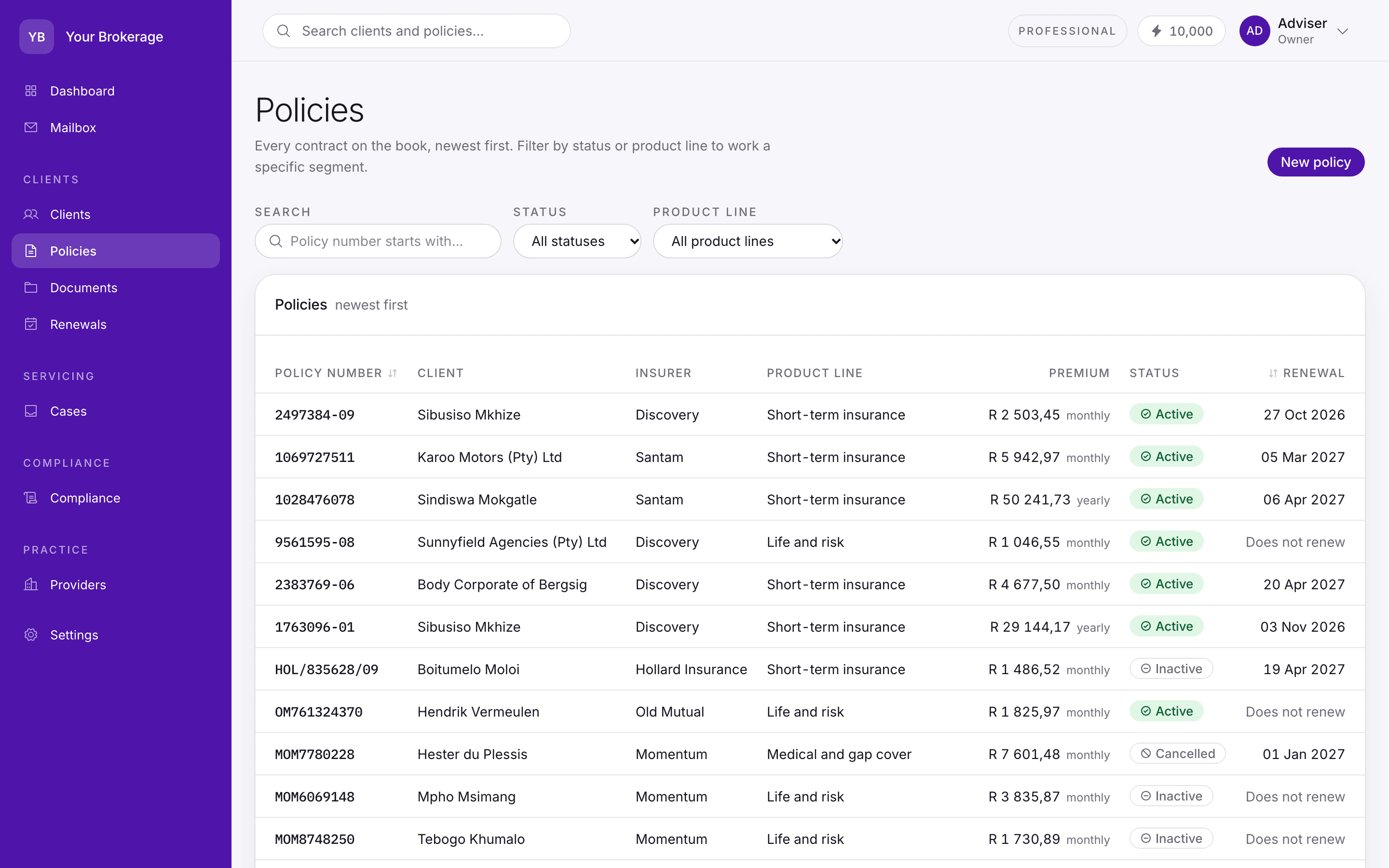
Task: Click the YB brokerage logo badge
Action: 37,37
